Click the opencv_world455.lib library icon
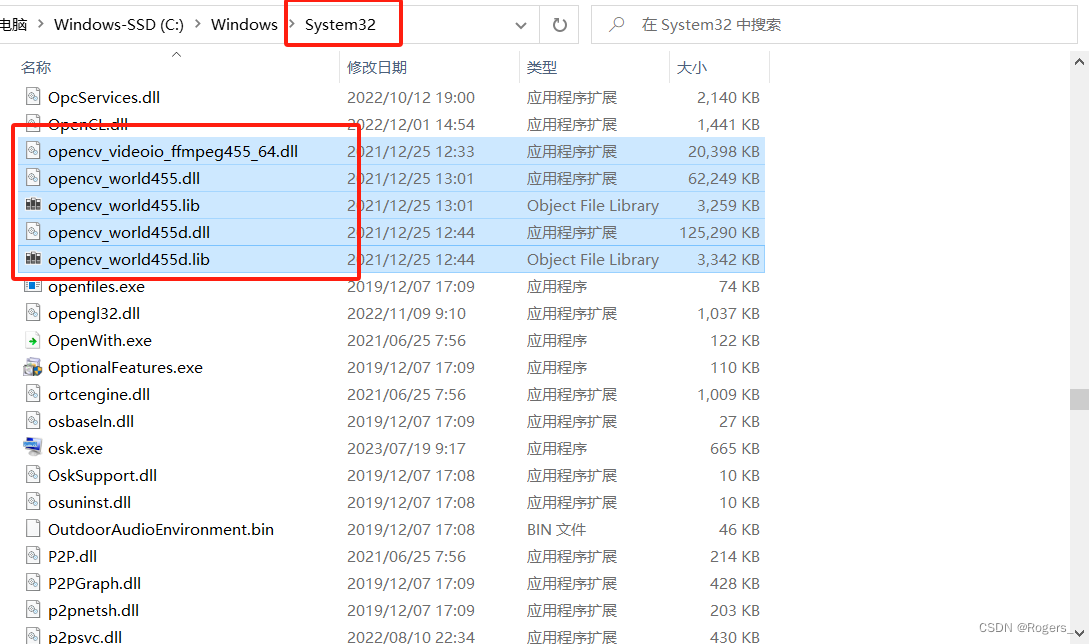 pyautogui.click(x=33, y=205)
